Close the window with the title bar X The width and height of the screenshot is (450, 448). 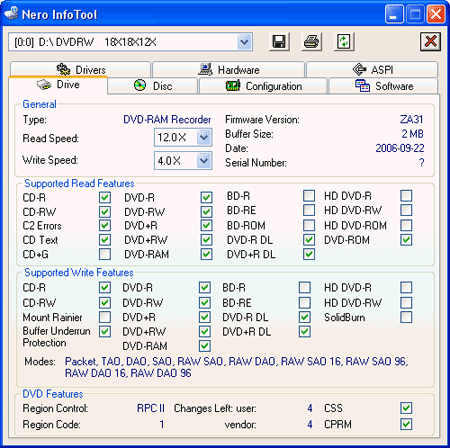coord(436,14)
